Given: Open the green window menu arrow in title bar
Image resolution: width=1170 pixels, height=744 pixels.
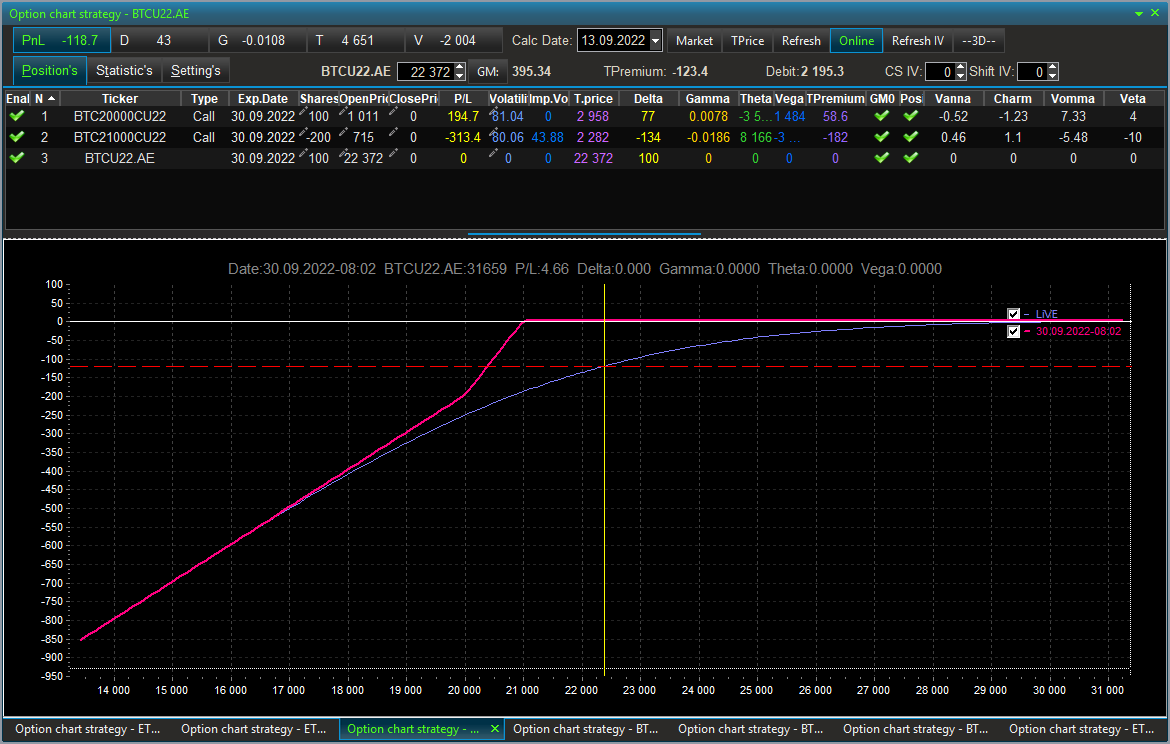Looking at the screenshot, I should (1139, 13).
